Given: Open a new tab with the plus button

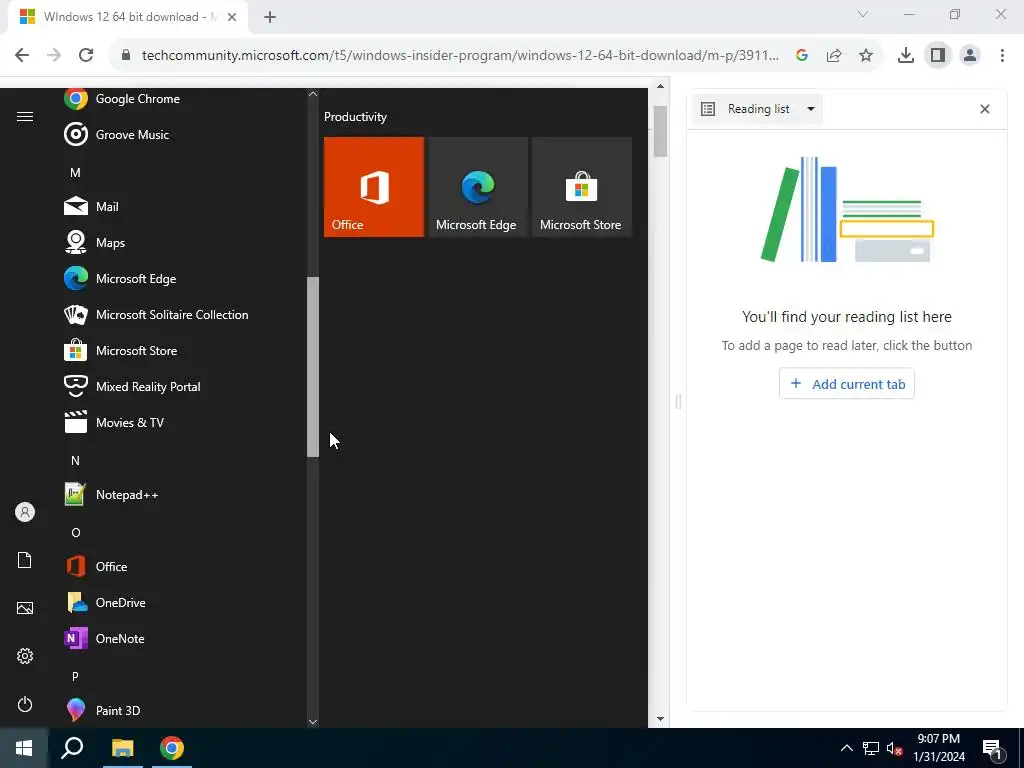Looking at the screenshot, I should (x=270, y=18).
